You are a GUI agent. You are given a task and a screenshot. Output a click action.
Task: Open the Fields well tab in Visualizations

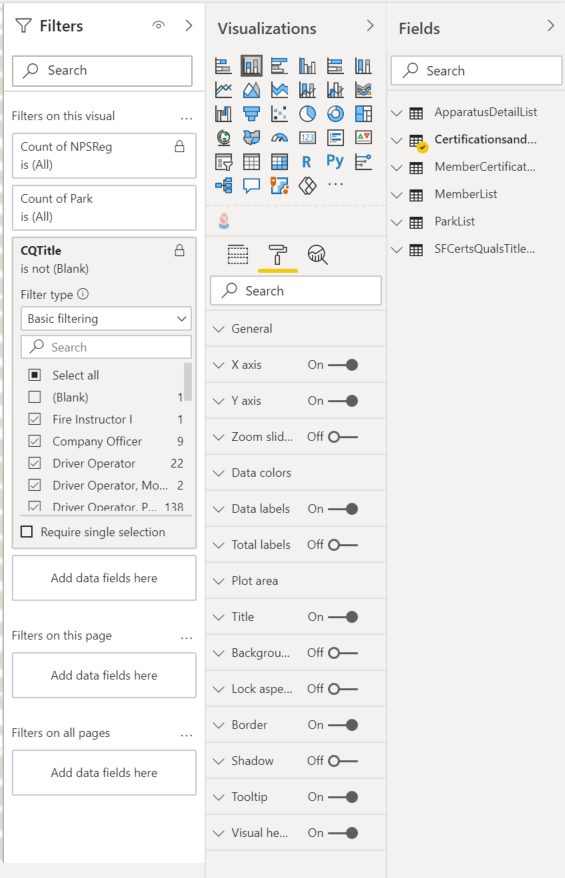point(238,255)
